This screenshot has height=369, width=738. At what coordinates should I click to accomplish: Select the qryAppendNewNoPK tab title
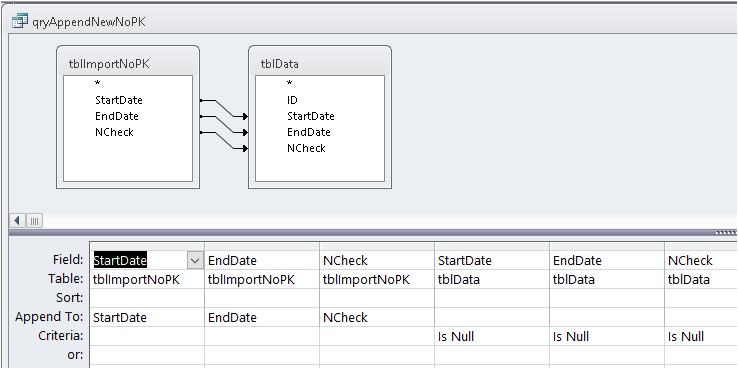[89, 22]
